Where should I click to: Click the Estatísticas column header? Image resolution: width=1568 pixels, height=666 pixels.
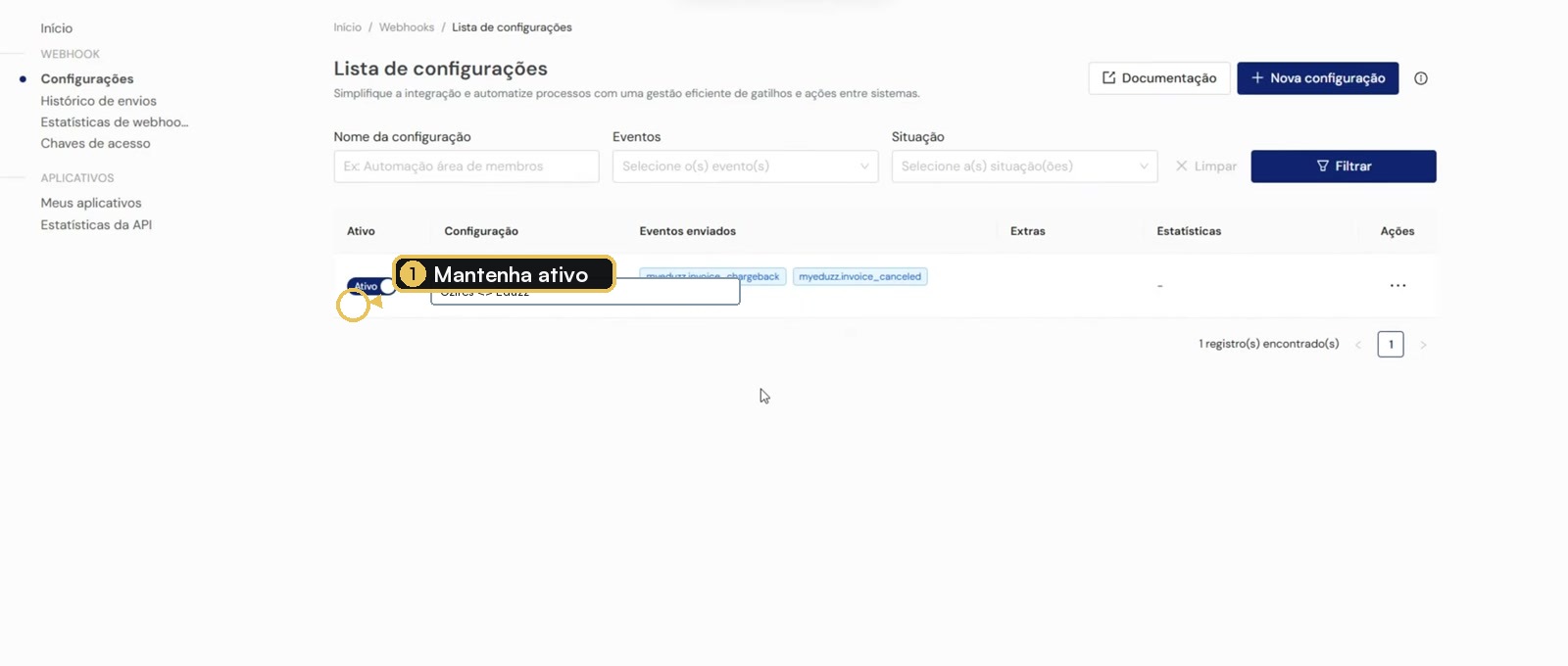pyautogui.click(x=1189, y=231)
